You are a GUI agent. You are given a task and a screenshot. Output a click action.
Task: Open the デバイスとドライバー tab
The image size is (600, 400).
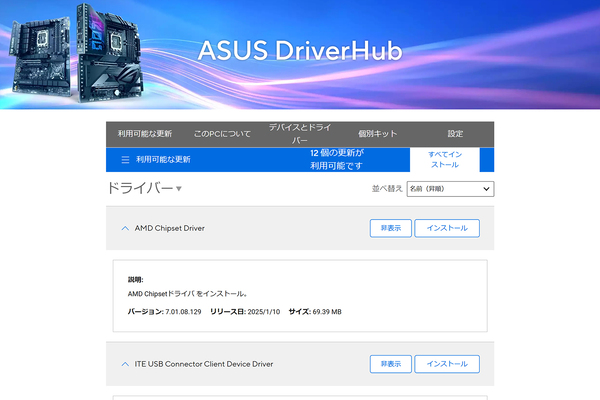pyautogui.click(x=300, y=134)
